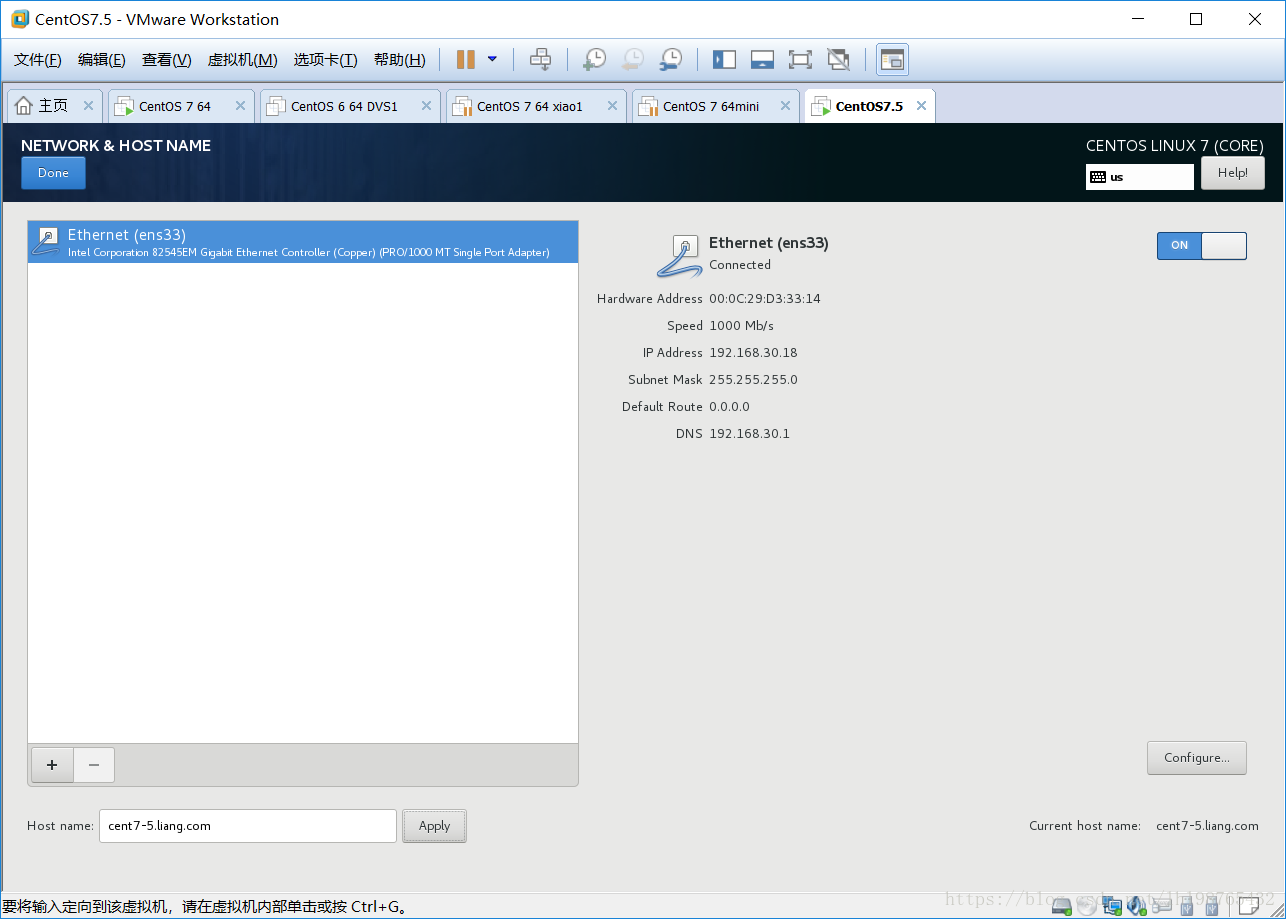This screenshot has width=1286, height=919.
Task: Click the DNS value 192.168.30.1
Action: coord(749,434)
